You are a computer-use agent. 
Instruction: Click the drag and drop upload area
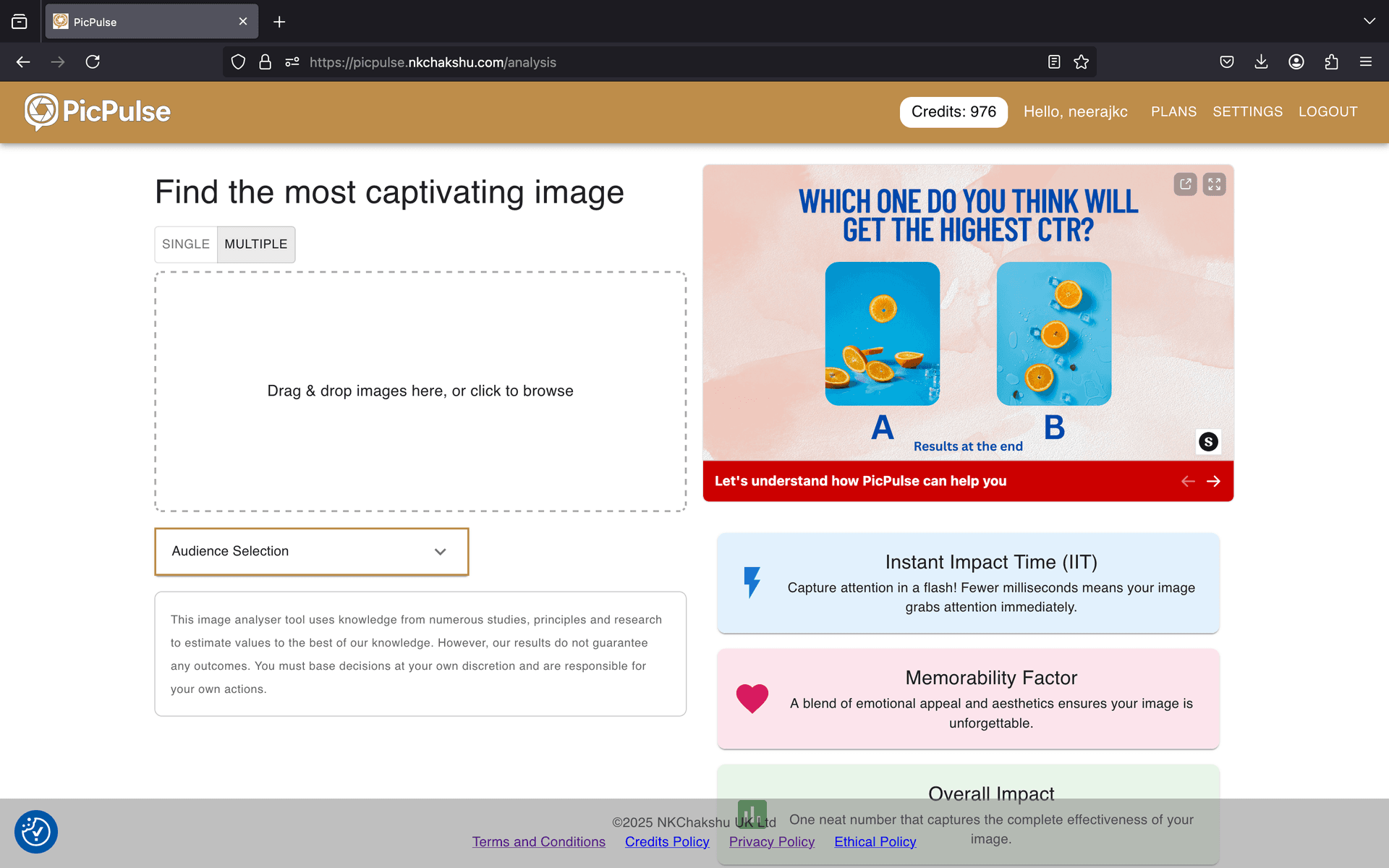point(420,391)
